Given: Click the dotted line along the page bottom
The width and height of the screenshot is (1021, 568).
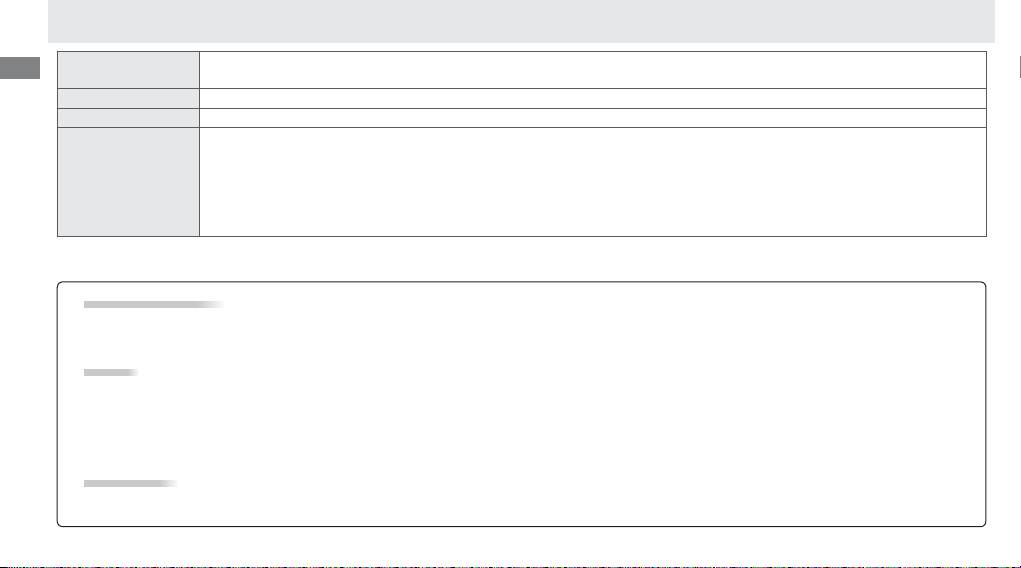Looking at the screenshot, I should [x=510, y=566].
